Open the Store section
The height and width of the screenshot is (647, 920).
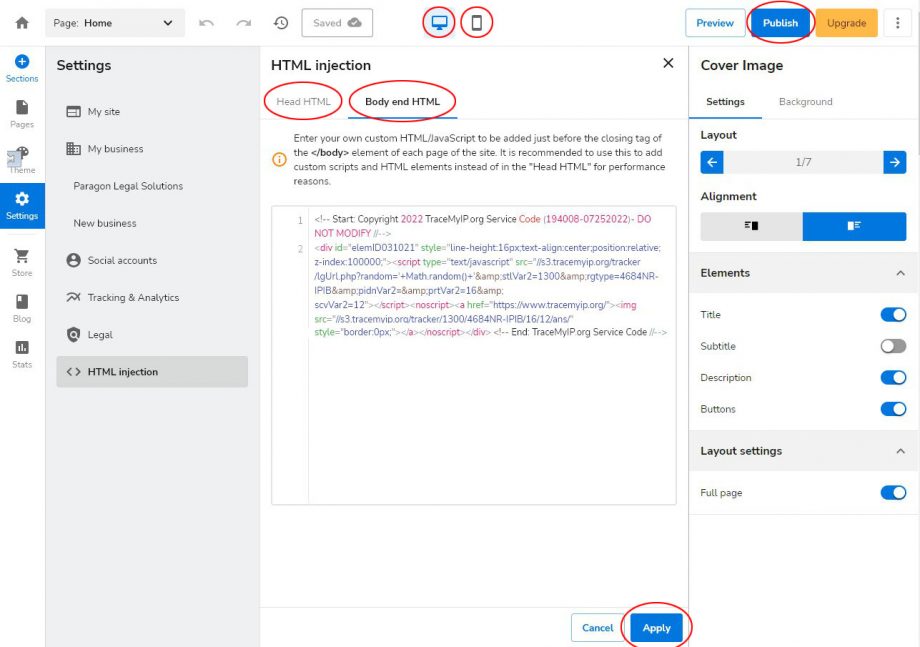pyautogui.click(x=21, y=261)
